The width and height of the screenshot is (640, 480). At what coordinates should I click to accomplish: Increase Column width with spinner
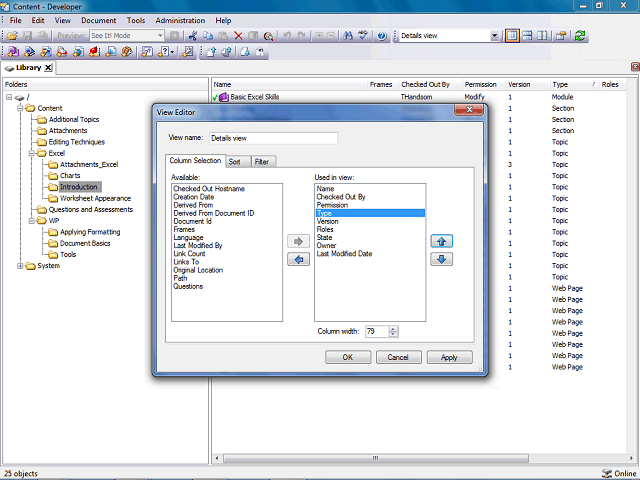pyautogui.click(x=393, y=329)
